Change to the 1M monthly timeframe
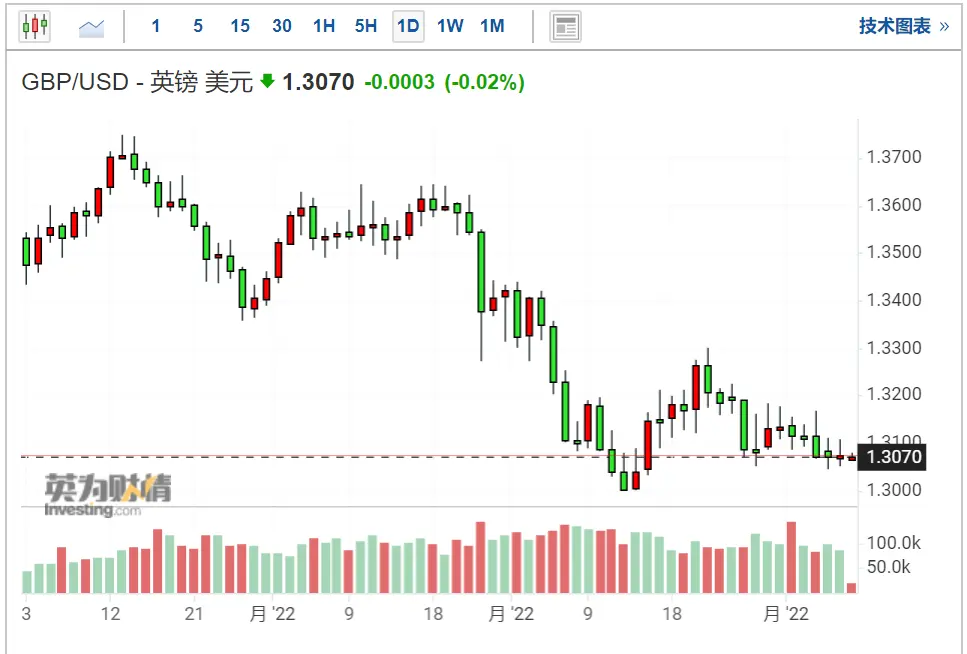 (492, 27)
